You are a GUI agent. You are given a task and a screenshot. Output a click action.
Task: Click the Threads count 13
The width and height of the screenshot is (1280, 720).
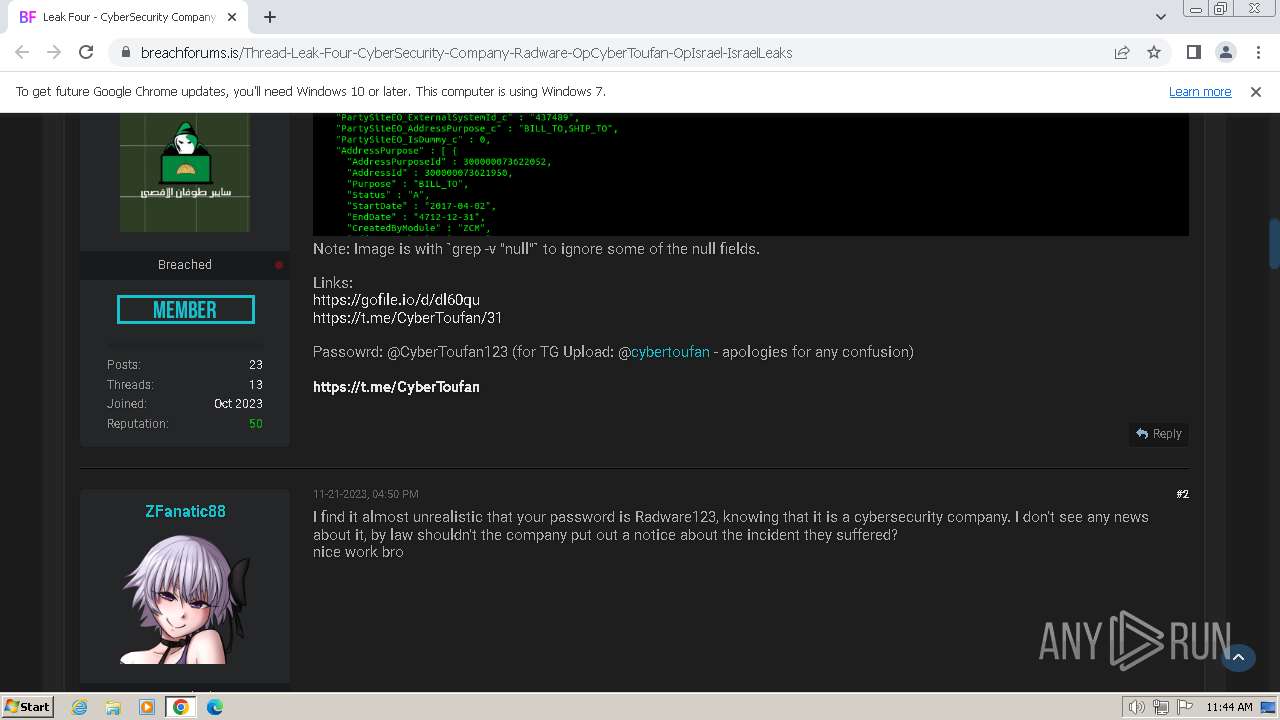(x=256, y=385)
